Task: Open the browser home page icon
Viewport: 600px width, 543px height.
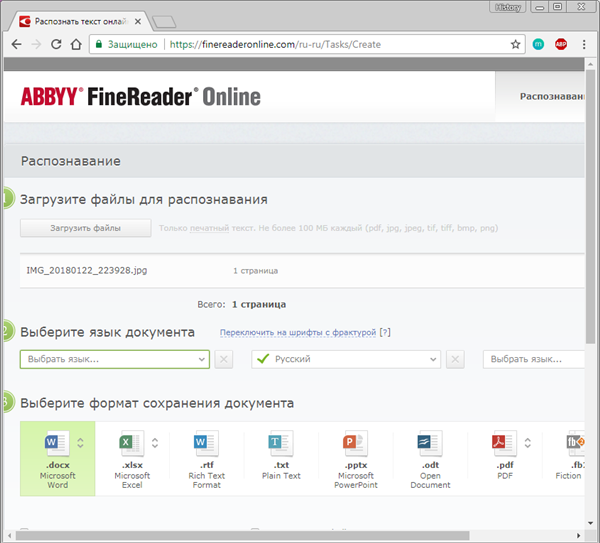Action: click(76, 44)
